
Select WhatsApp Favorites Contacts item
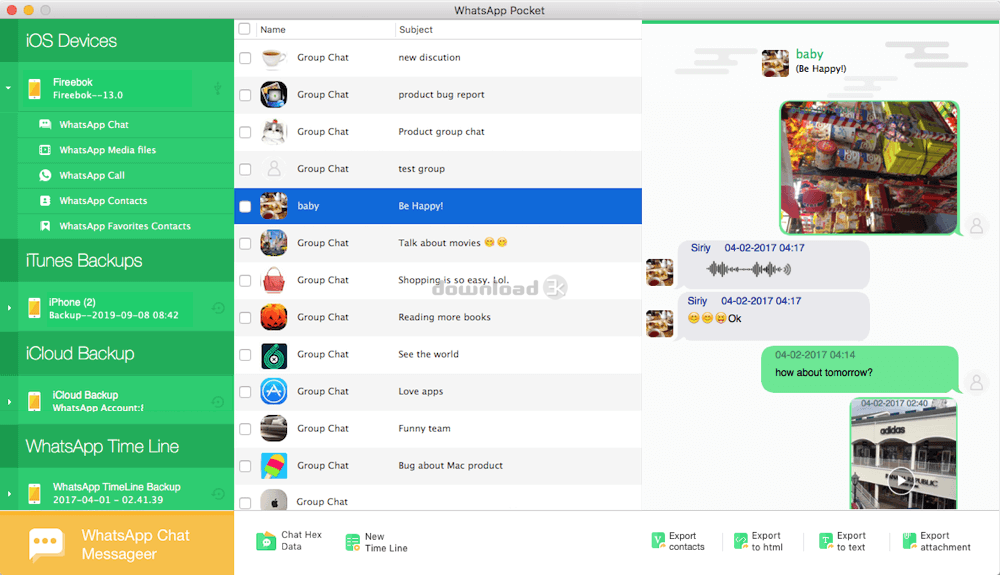[124, 226]
